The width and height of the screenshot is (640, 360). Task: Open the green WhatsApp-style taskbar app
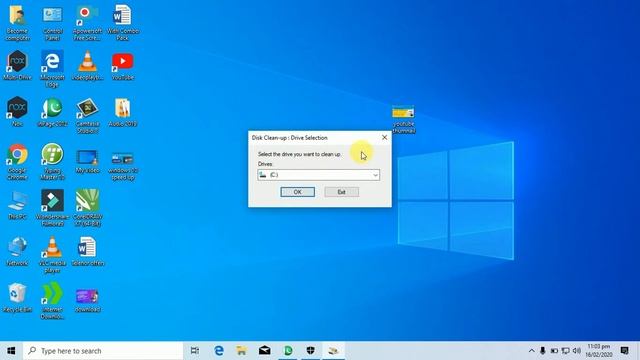click(288, 351)
